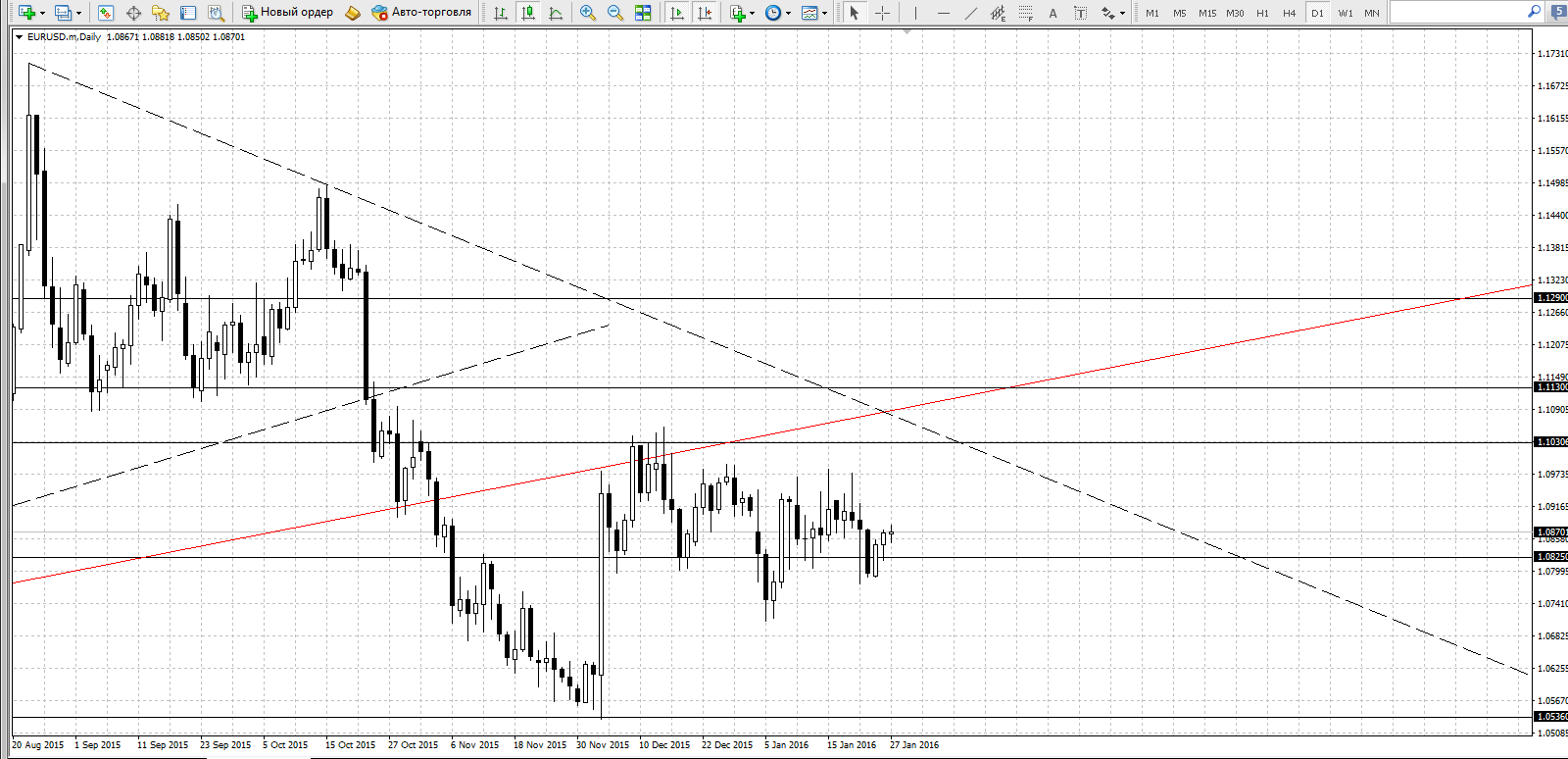Screen dimensions: 1568x759
Task: Show the Market Watch panel
Action: pyautogui.click(x=106, y=13)
